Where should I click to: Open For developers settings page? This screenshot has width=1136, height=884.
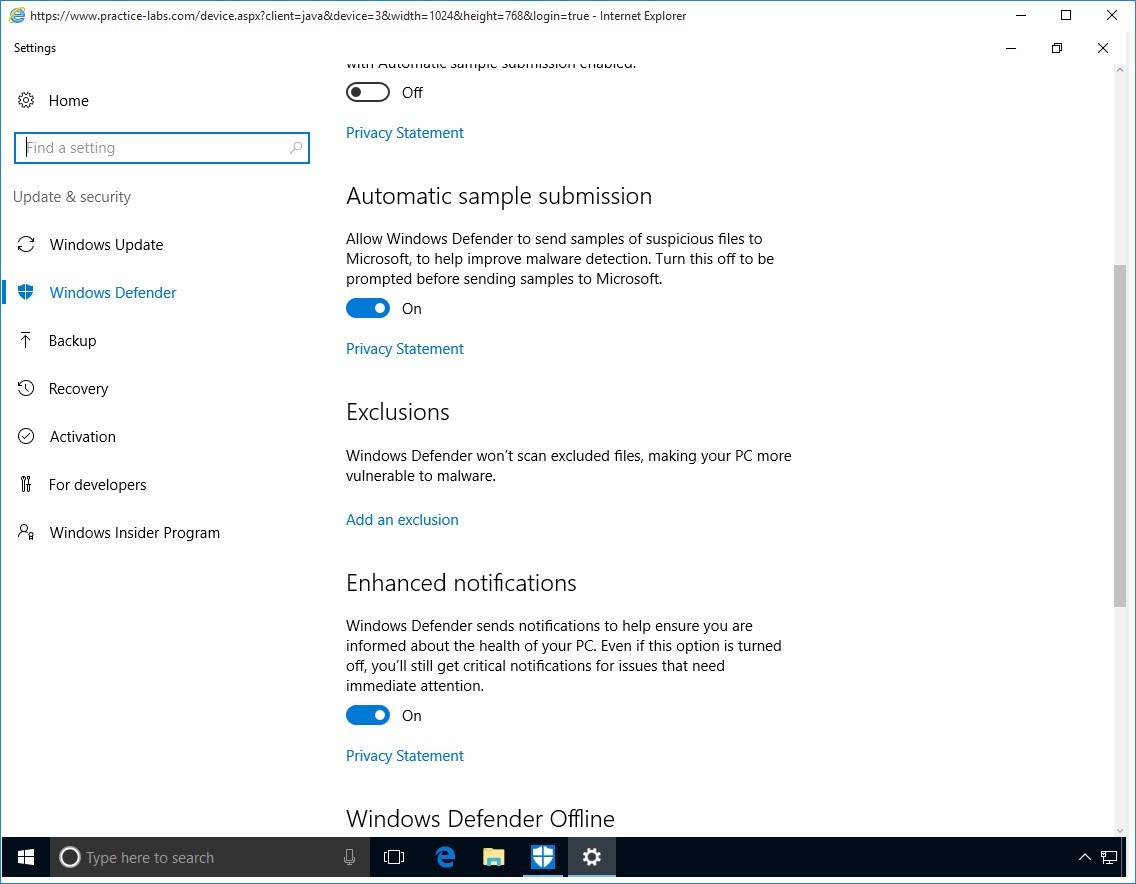[x=98, y=484]
